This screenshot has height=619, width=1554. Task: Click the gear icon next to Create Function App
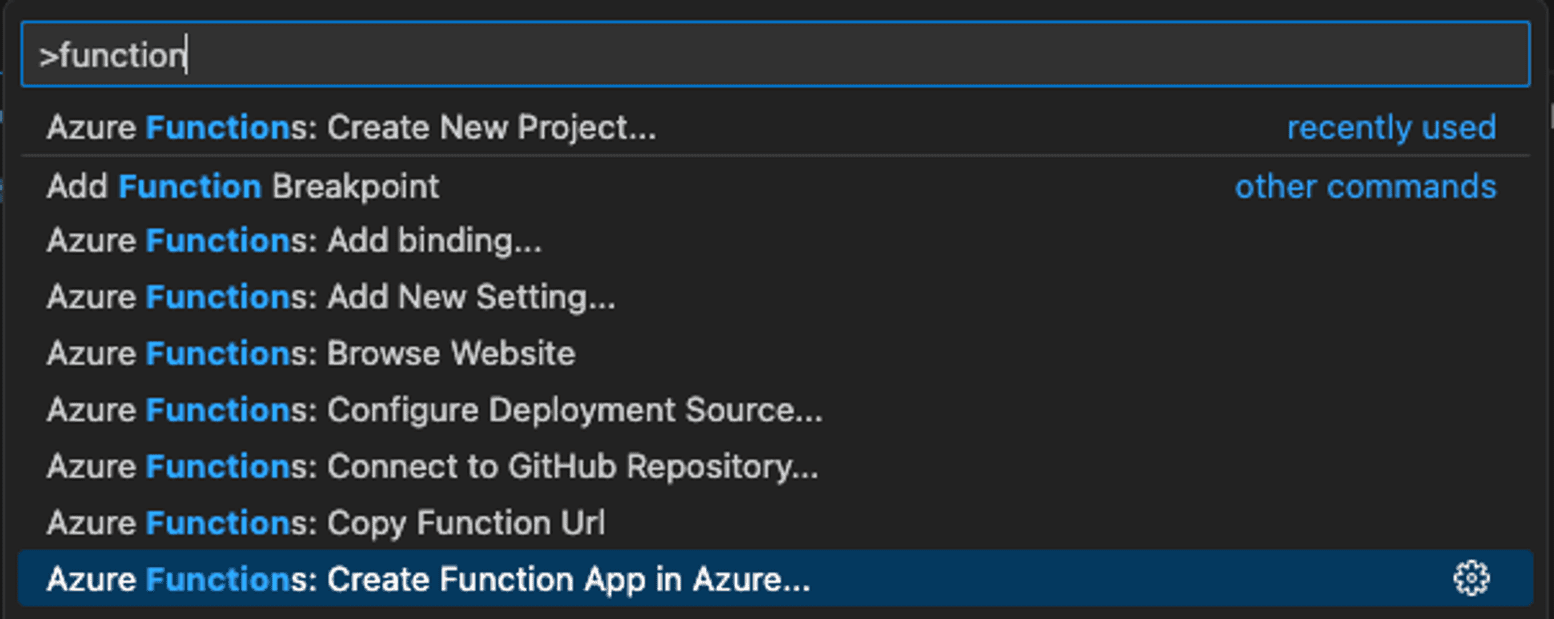[1470, 578]
